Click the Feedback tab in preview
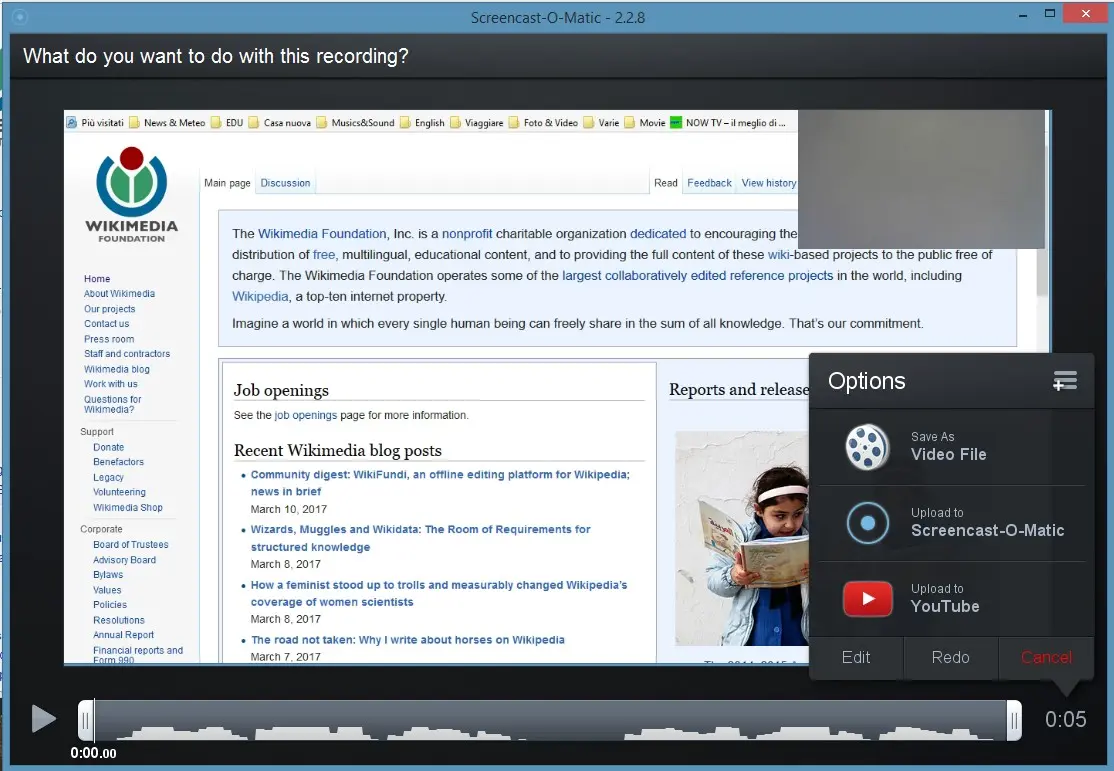 pyautogui.click(x=709, y=183)
